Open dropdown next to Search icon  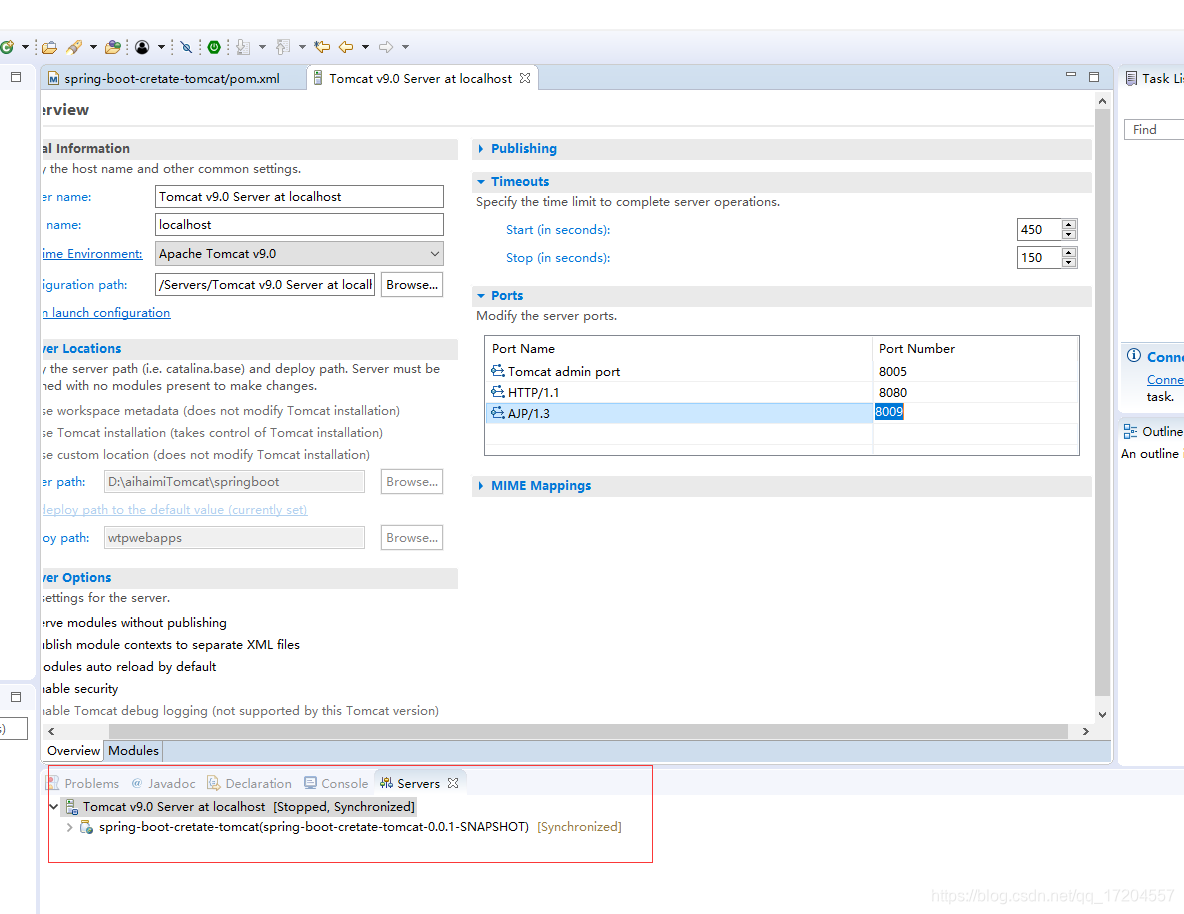[94, 47]
